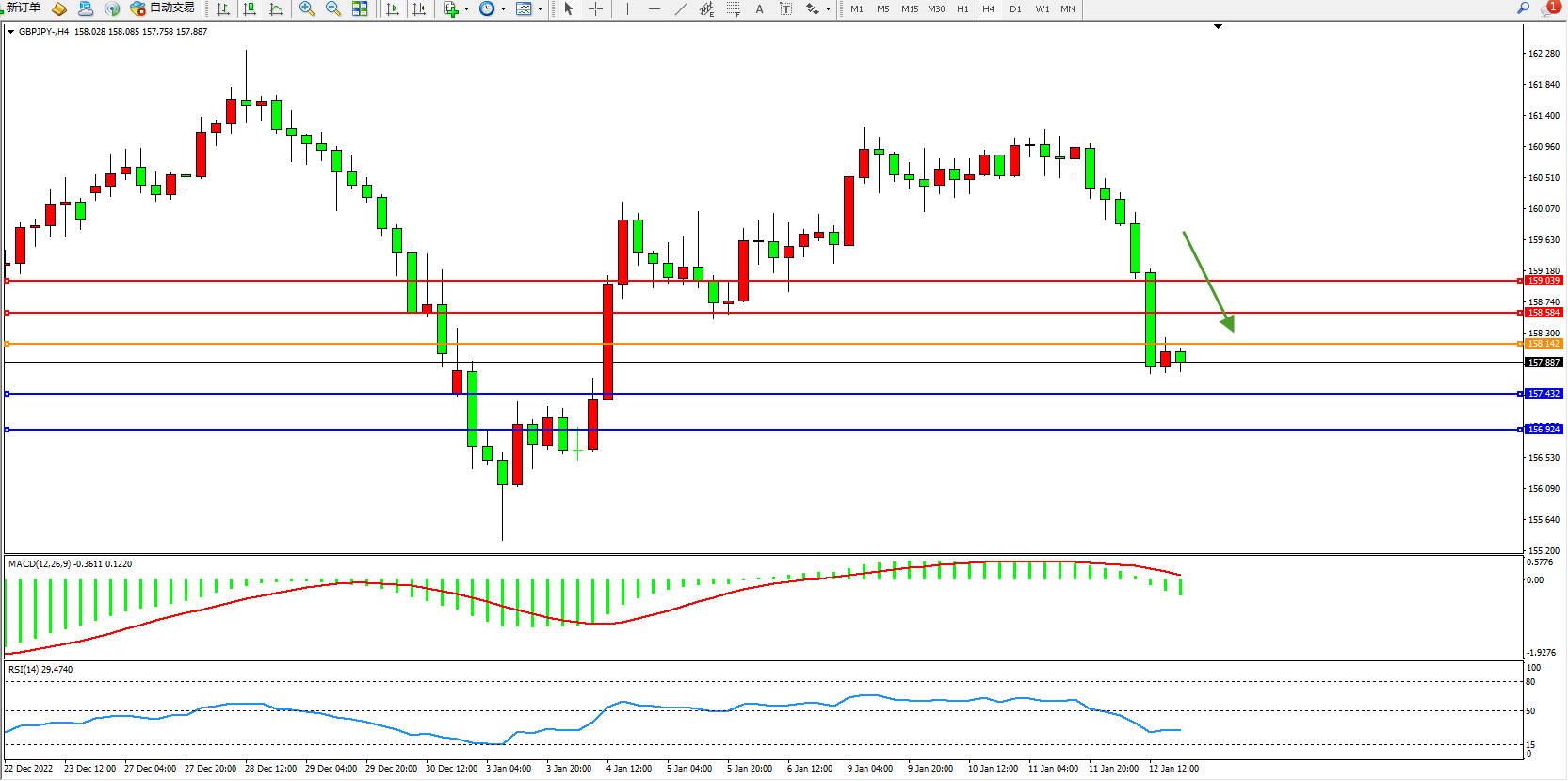
Task: Open the indicators list dropdown arrow
Action: pos(466,9)
